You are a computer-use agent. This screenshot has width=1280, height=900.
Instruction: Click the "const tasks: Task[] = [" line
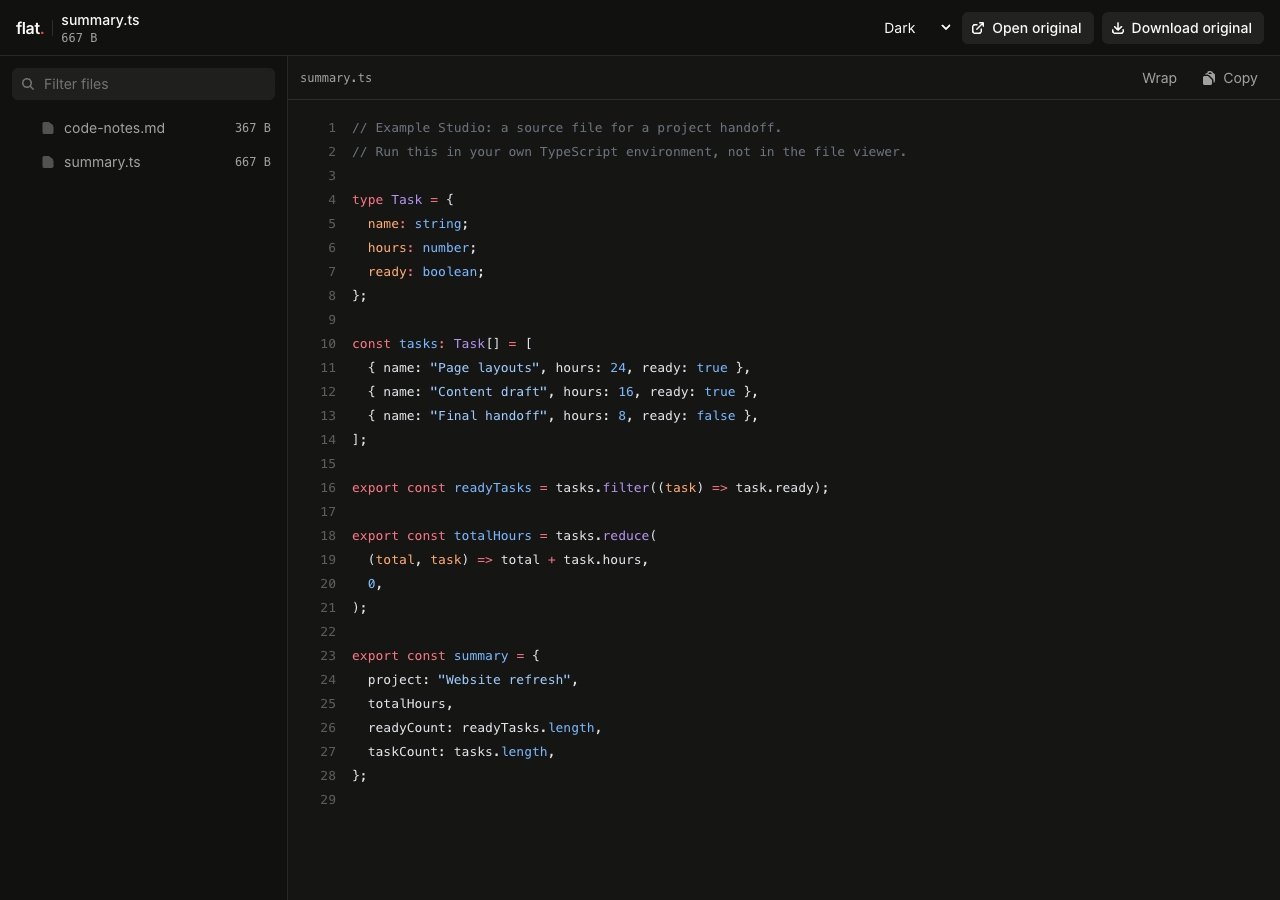pos(442,344)
